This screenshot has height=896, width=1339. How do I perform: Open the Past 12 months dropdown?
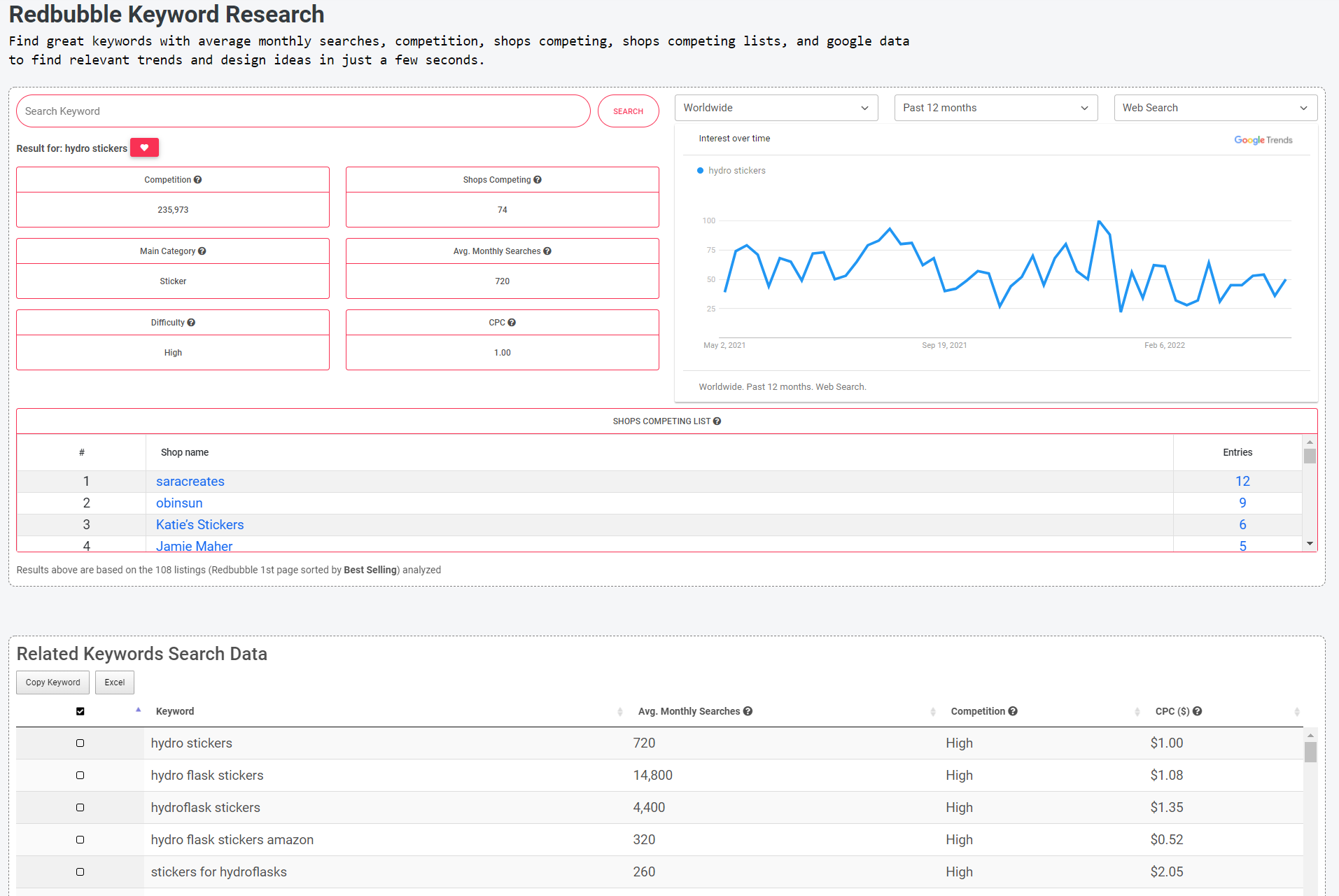996,108
